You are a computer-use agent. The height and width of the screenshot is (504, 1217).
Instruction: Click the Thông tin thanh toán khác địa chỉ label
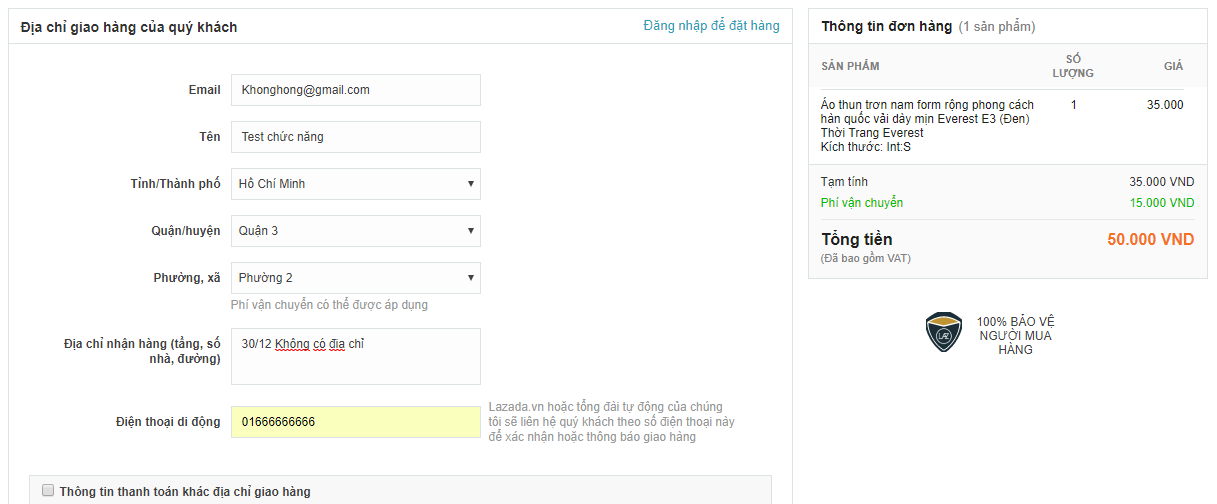click(185, 491)
